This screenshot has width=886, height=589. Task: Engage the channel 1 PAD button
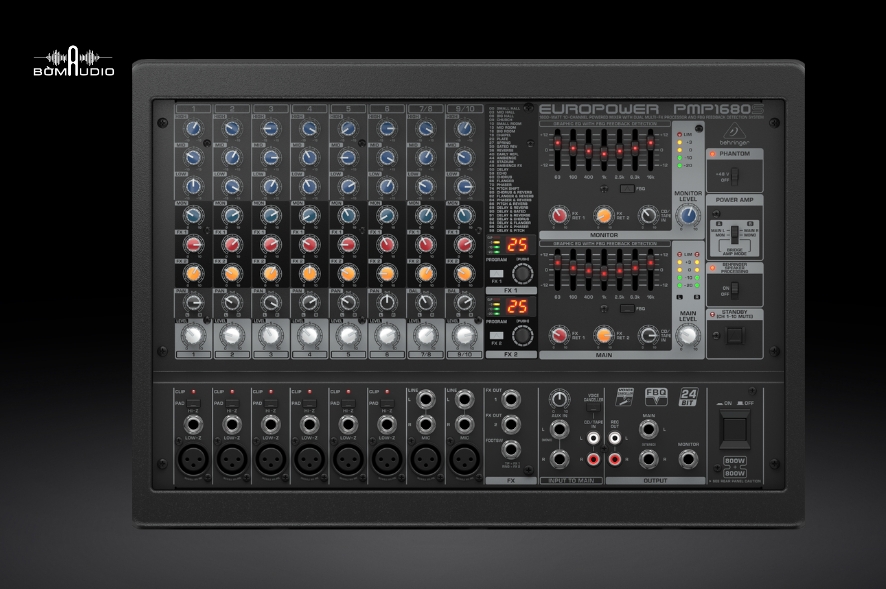pos(193,403)
